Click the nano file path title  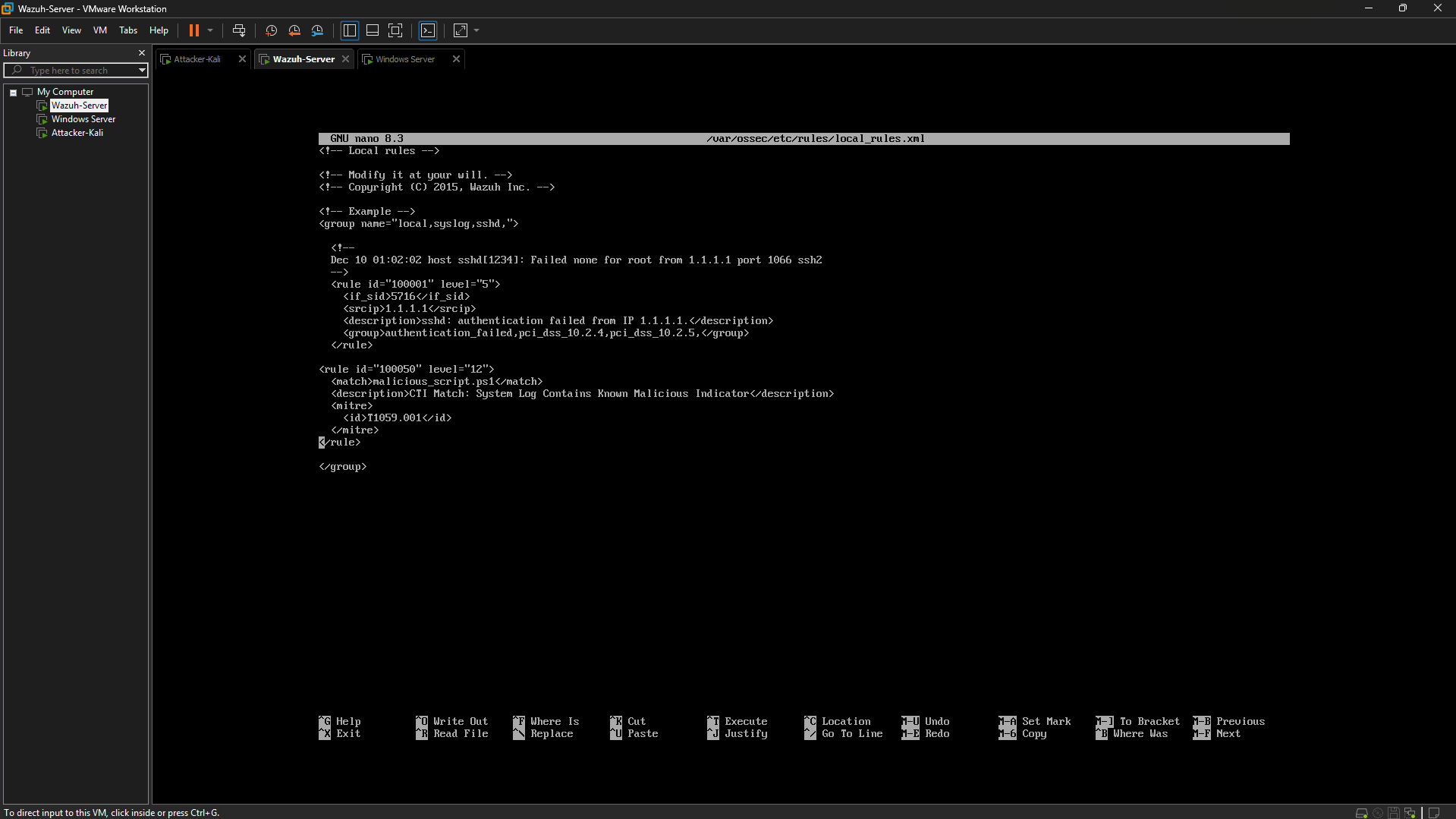(816, 139)
